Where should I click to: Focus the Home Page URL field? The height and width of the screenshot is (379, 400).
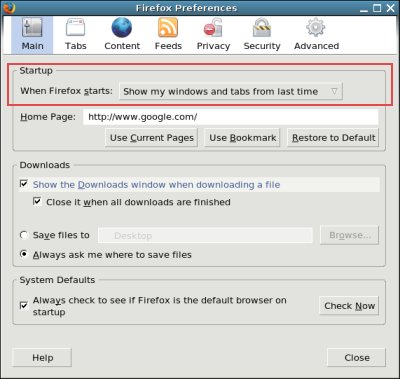[231, 117]
